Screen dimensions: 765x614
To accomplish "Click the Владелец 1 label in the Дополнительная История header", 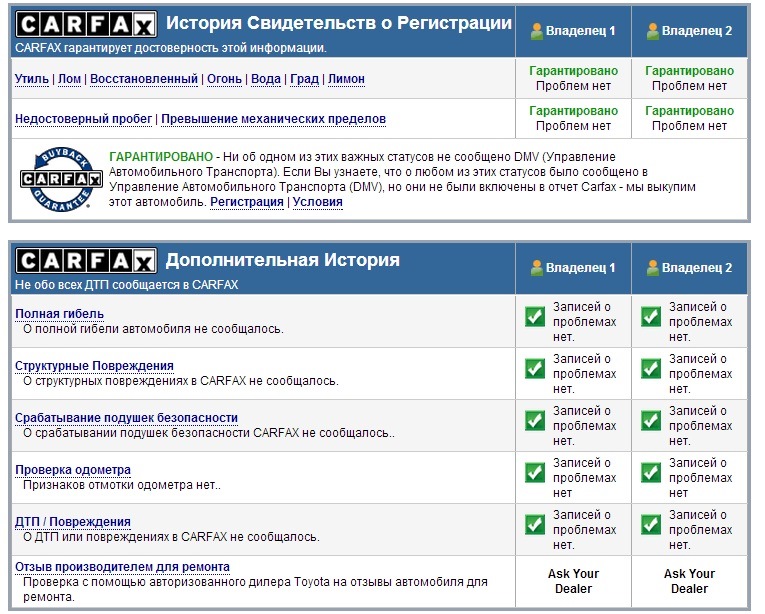I will 581,268.
